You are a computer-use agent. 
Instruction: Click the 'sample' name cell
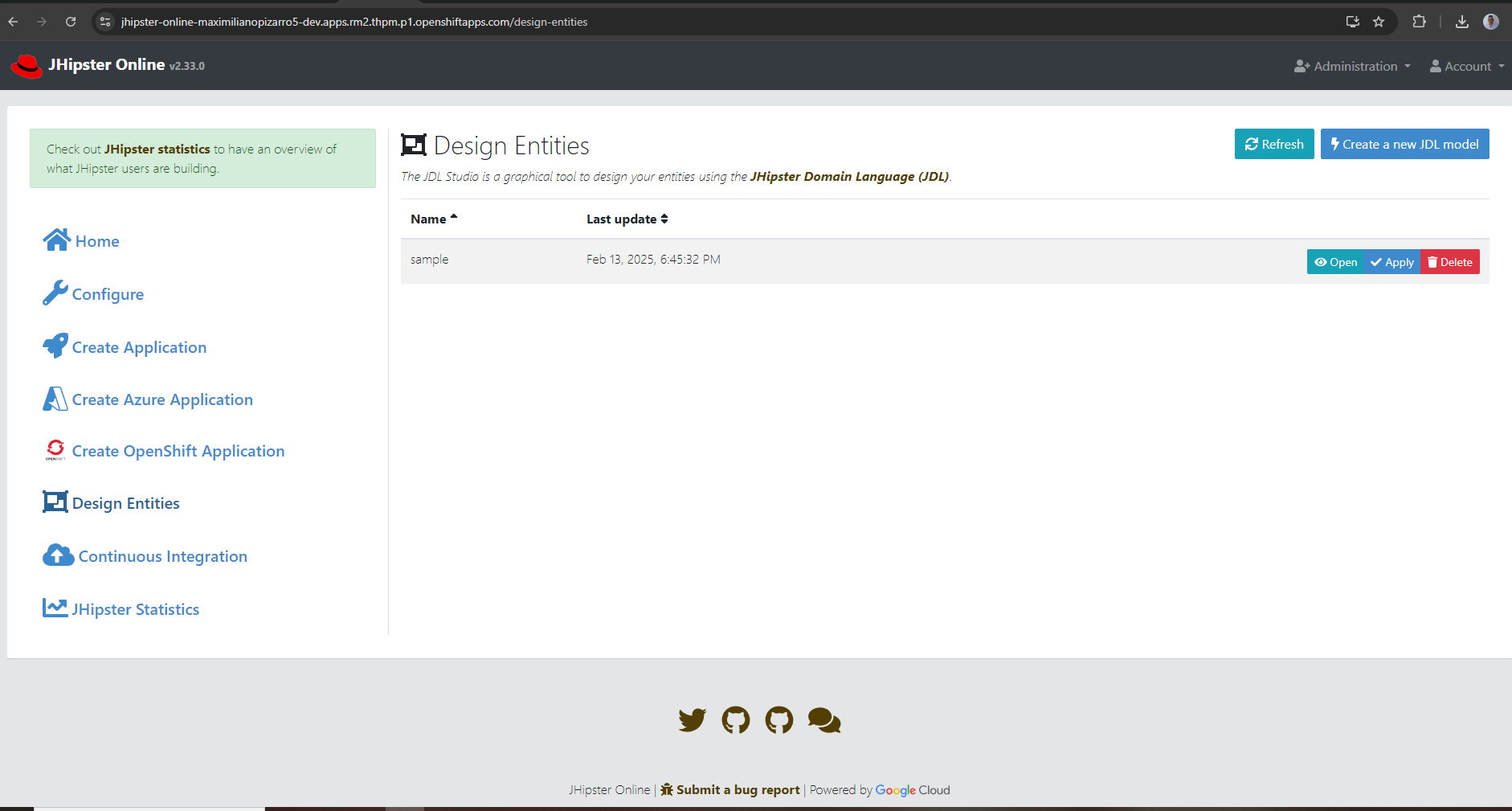pyautogui.click(x=430, y=259)
